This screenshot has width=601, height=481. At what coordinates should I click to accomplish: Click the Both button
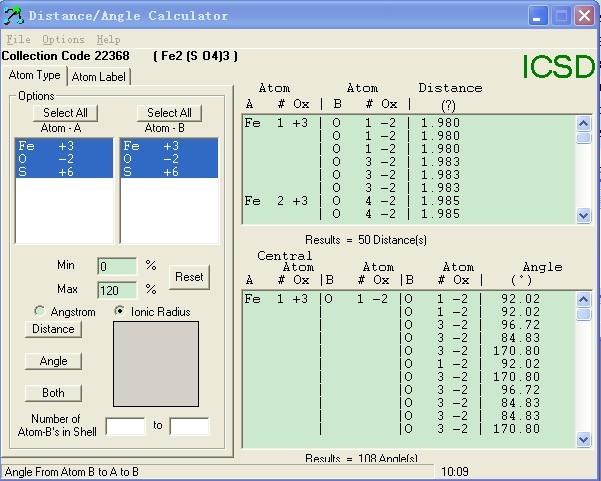coord(53,393)
